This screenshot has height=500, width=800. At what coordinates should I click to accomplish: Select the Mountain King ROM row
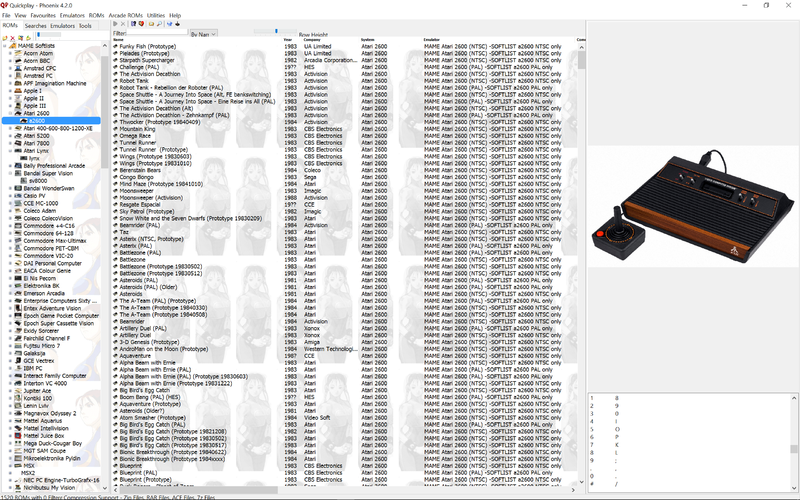click(137, 129)
